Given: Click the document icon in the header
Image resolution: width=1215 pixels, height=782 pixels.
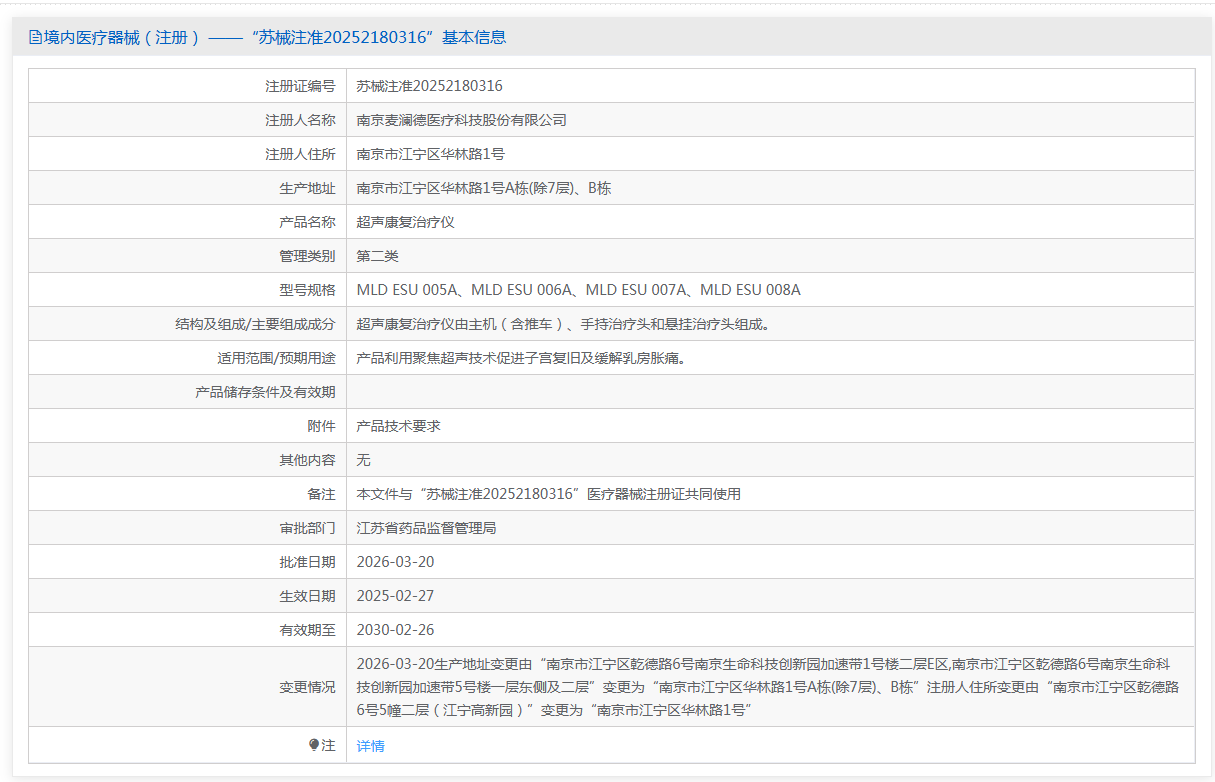Looking at the screenshot, I should pos(35,38).
